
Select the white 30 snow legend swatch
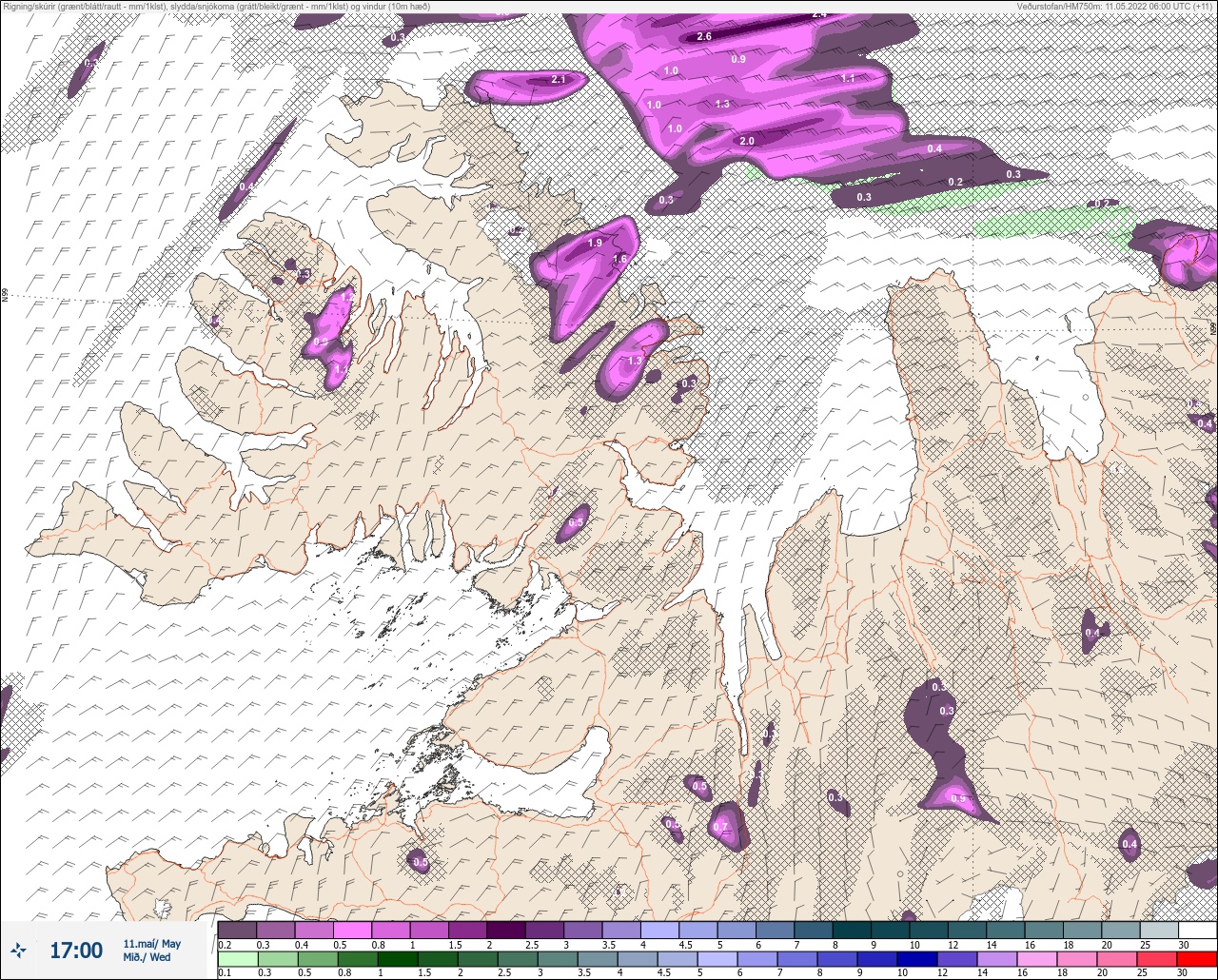point(1197,930)
